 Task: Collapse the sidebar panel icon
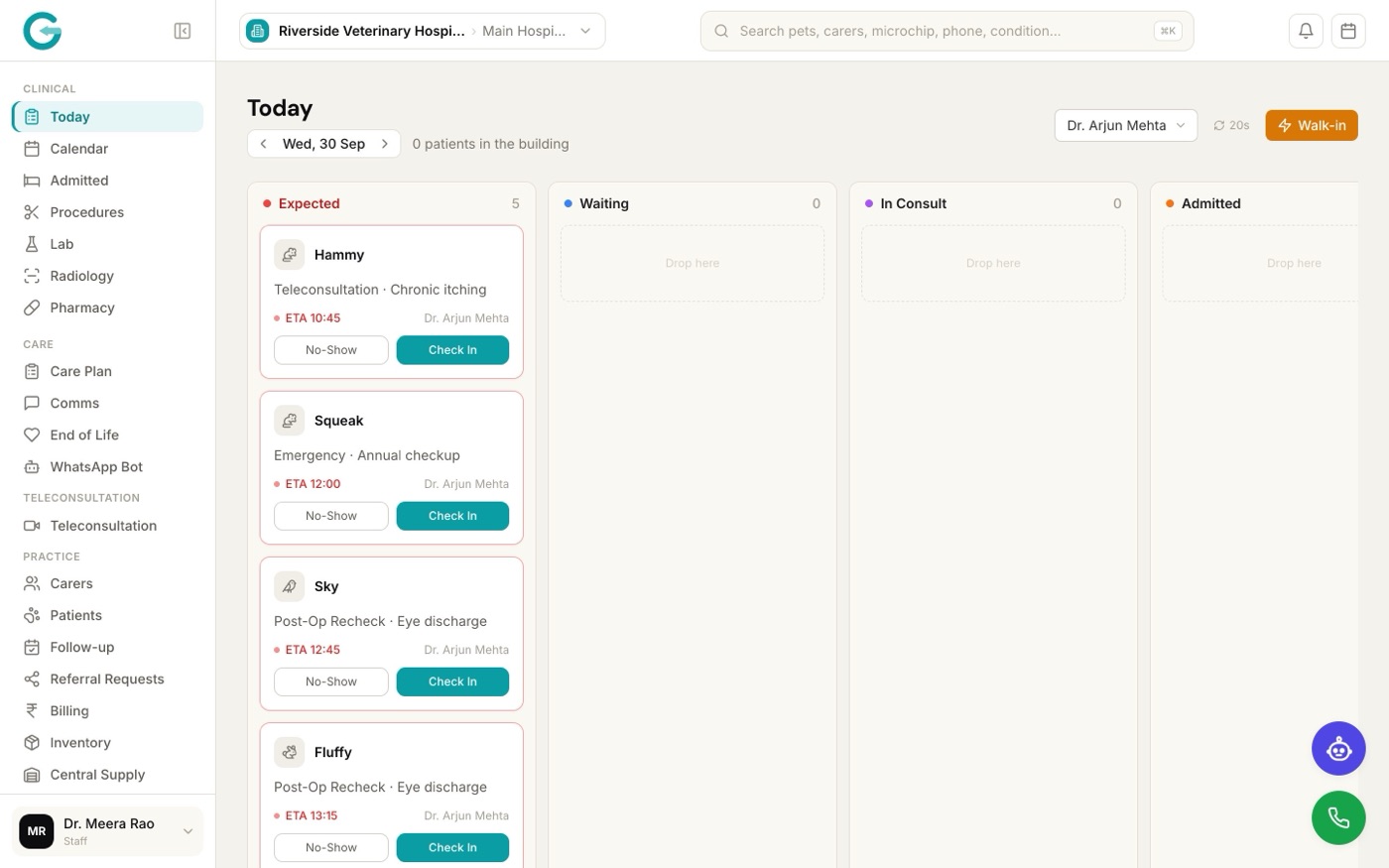(183, 31)
